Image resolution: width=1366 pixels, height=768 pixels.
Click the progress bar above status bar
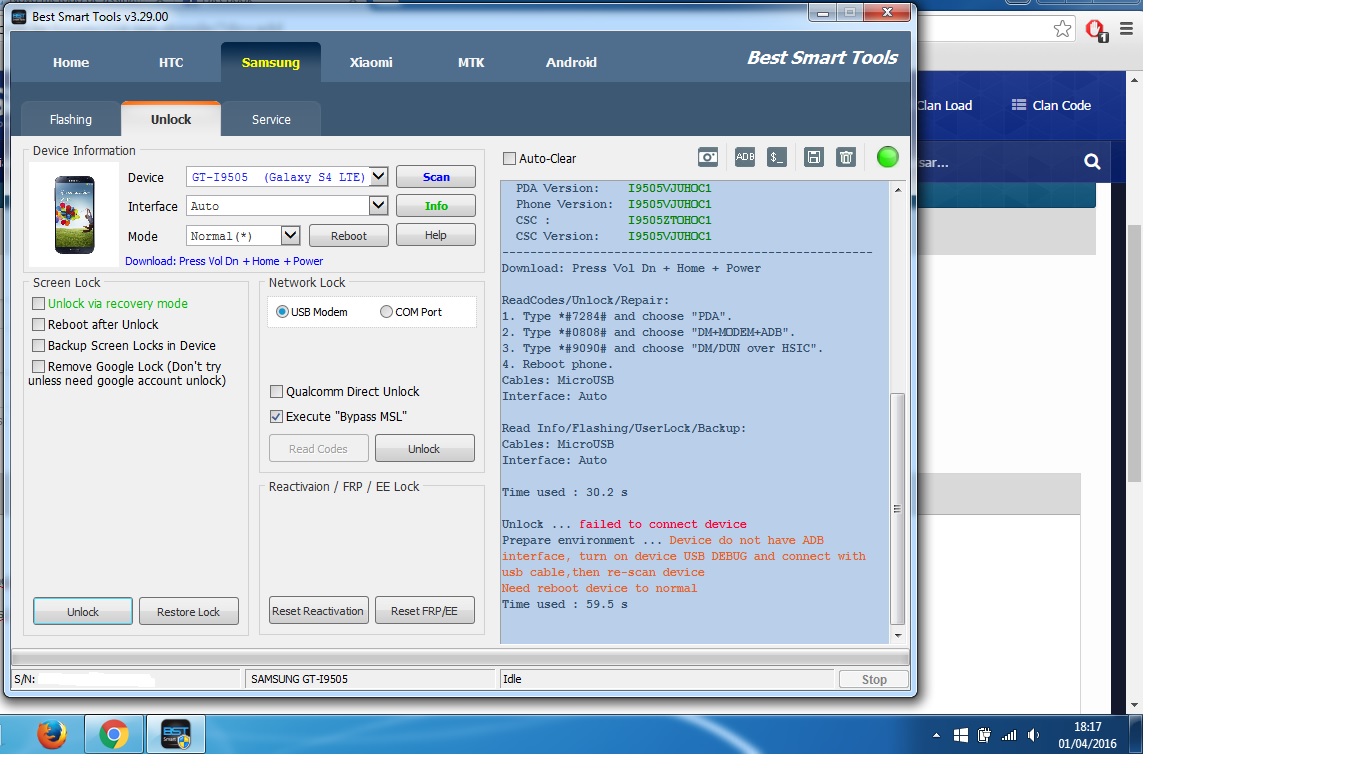[460, 657]
